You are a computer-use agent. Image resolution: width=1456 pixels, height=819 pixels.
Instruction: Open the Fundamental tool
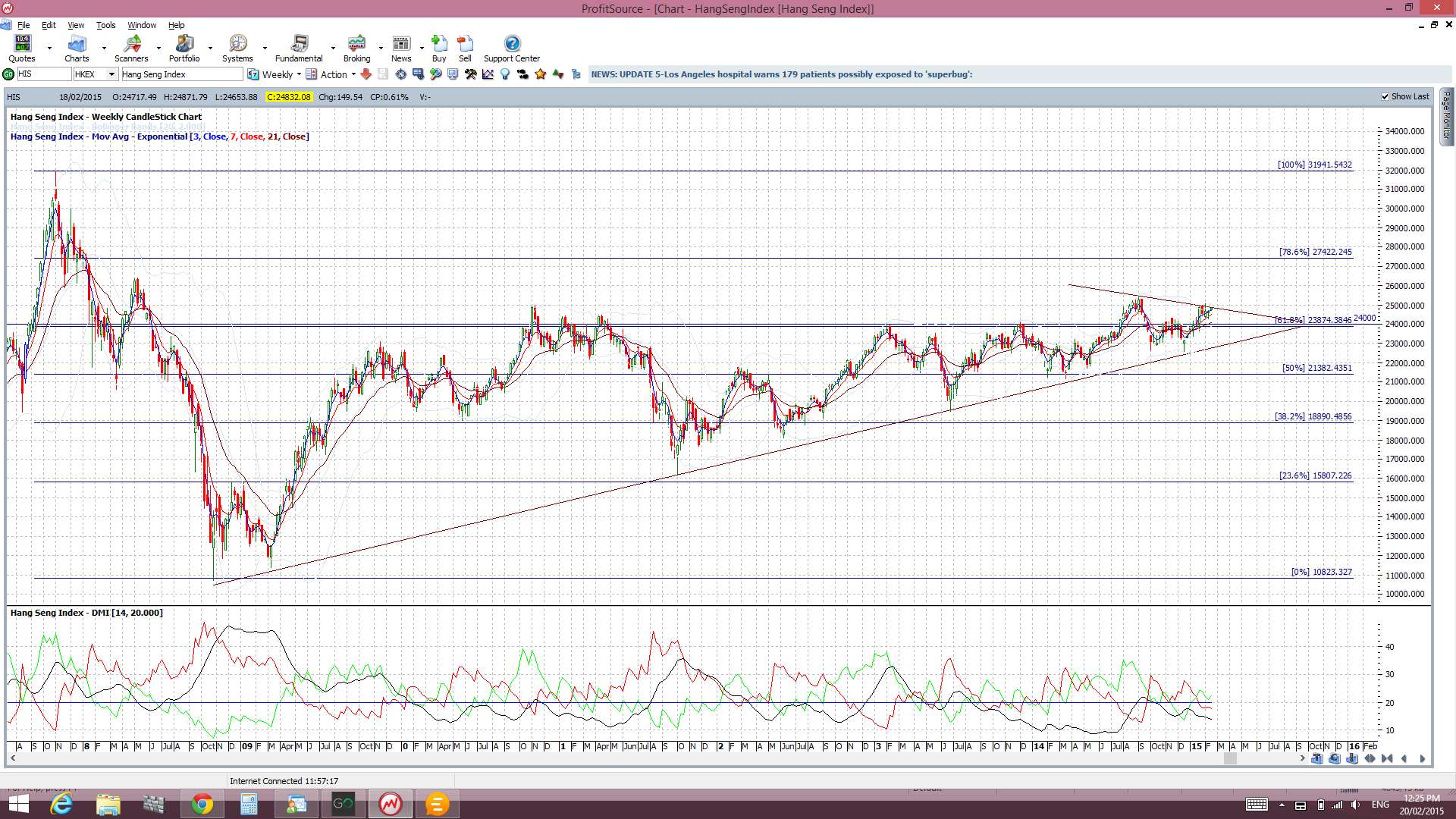tap(299, 49)
